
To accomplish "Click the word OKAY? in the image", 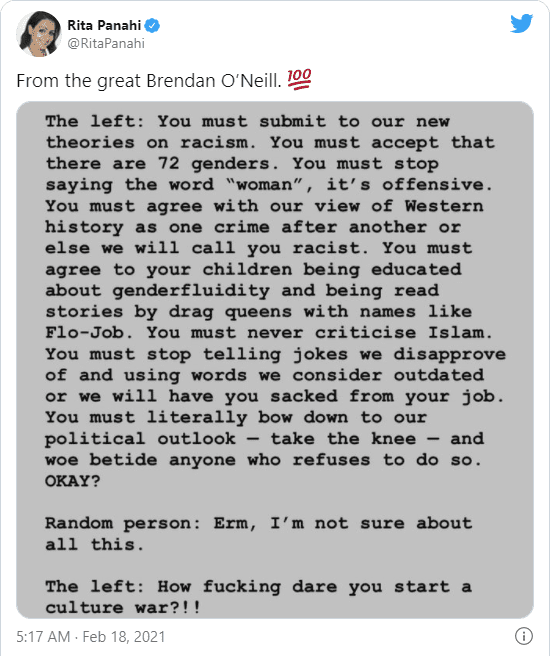I will pos(73,481).
